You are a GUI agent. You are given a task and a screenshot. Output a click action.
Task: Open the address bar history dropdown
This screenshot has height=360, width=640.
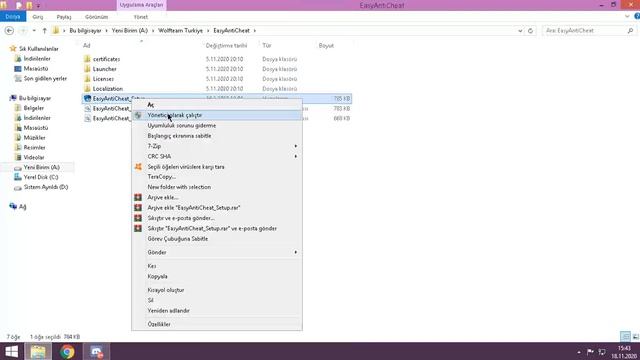point(520,31)
